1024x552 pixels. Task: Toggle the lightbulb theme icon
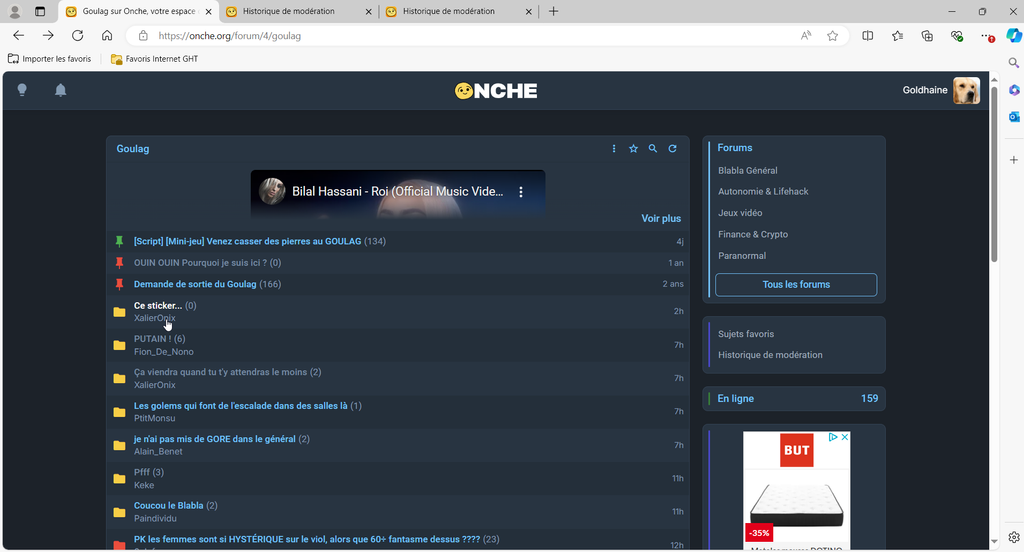[x=22, y=90]
